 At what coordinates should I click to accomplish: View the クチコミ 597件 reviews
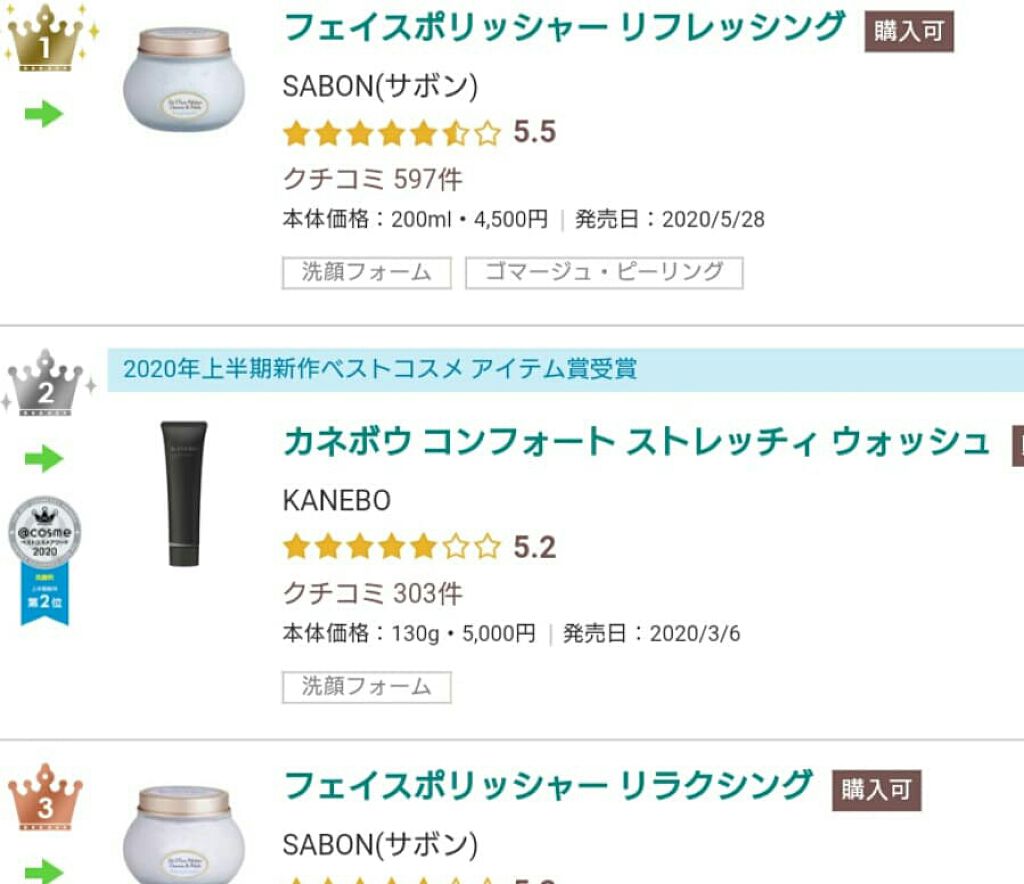pos(373,180)
